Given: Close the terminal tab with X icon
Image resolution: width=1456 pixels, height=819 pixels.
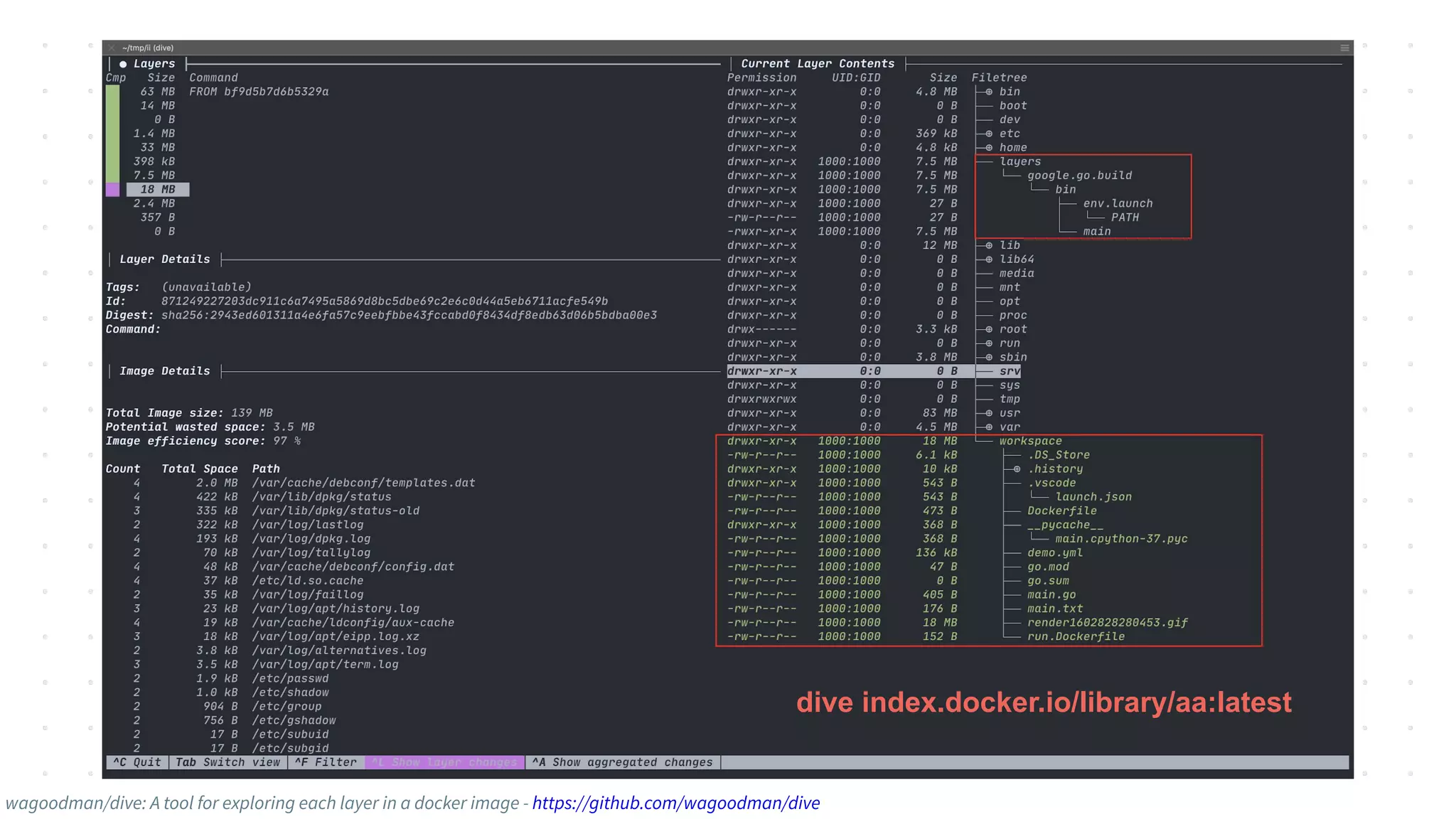Looking at the screenshot, I should (x=112, y=48).
